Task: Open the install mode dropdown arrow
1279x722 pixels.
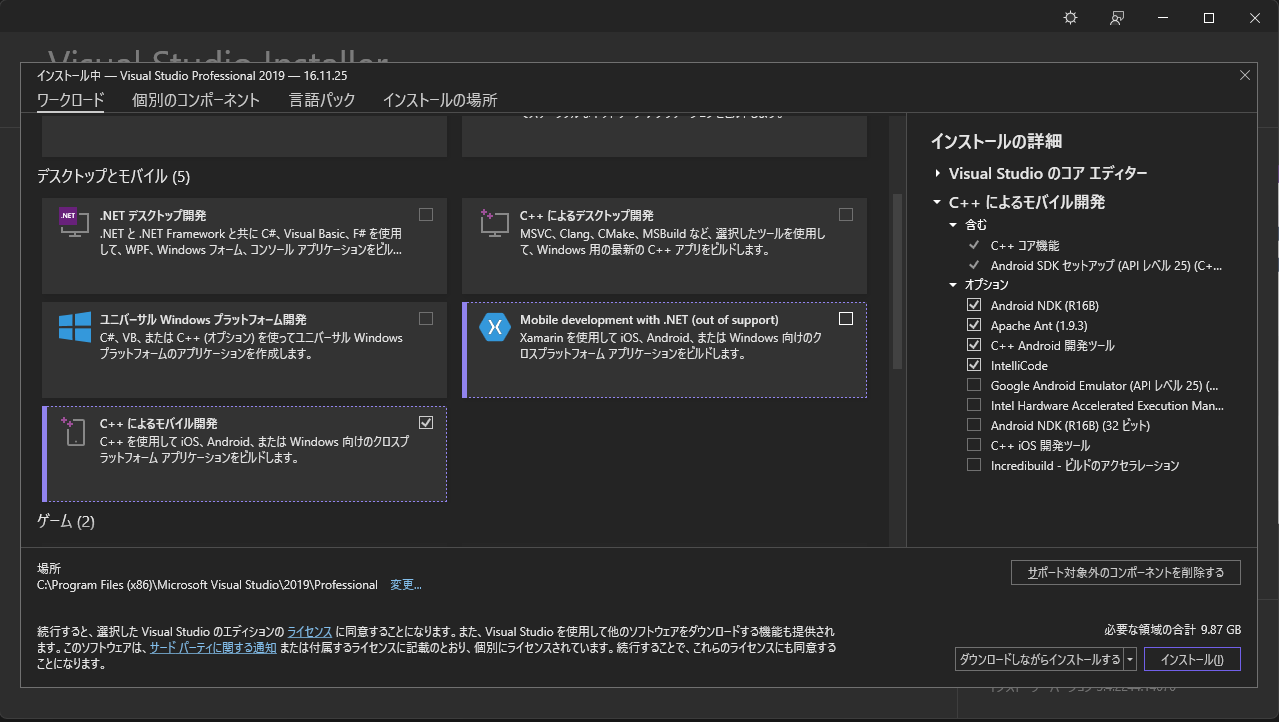Action: pyautogui.click(x=1130, y=659)
